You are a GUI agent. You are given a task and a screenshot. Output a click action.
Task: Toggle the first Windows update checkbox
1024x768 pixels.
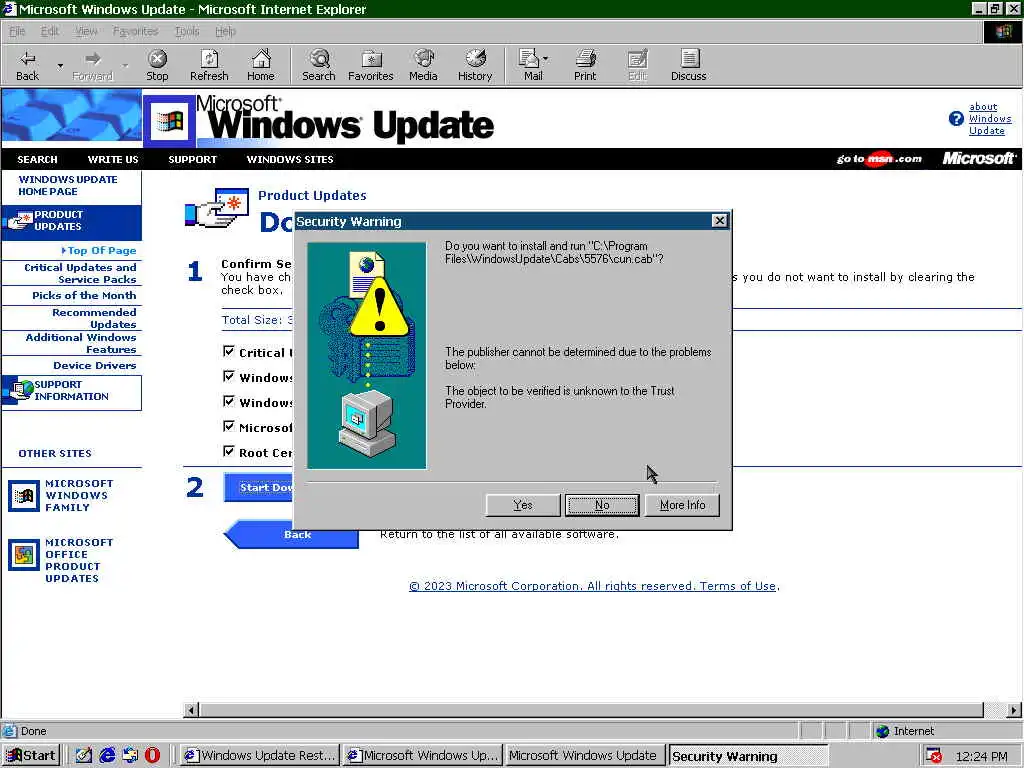(229, 376)
